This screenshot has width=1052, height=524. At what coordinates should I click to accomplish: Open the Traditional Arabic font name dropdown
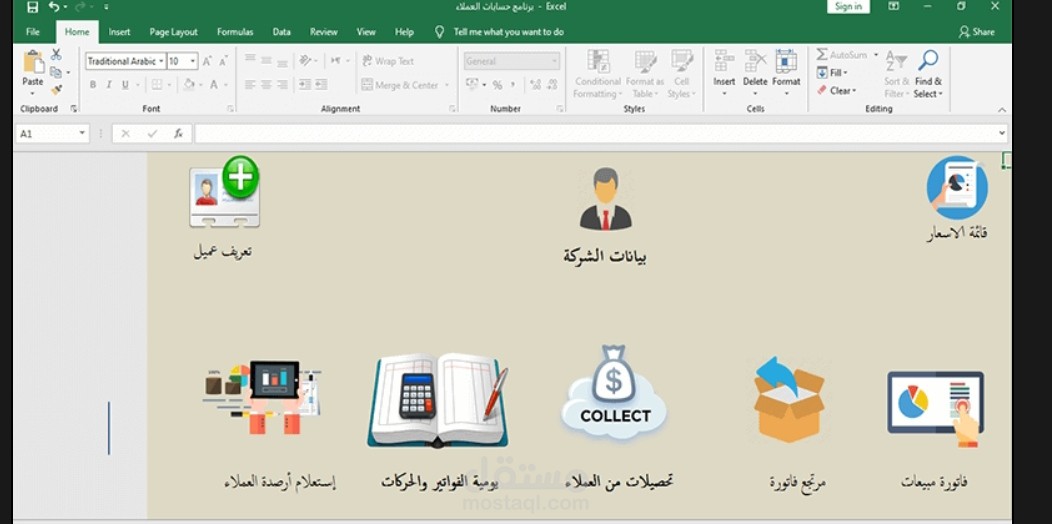(162, 61)
